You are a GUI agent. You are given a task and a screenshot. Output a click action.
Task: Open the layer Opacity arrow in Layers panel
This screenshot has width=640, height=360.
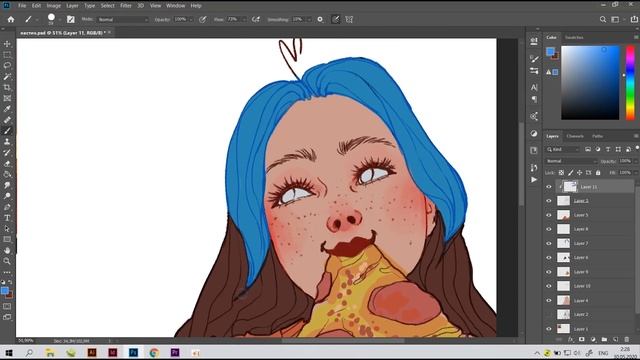[636, 161]
